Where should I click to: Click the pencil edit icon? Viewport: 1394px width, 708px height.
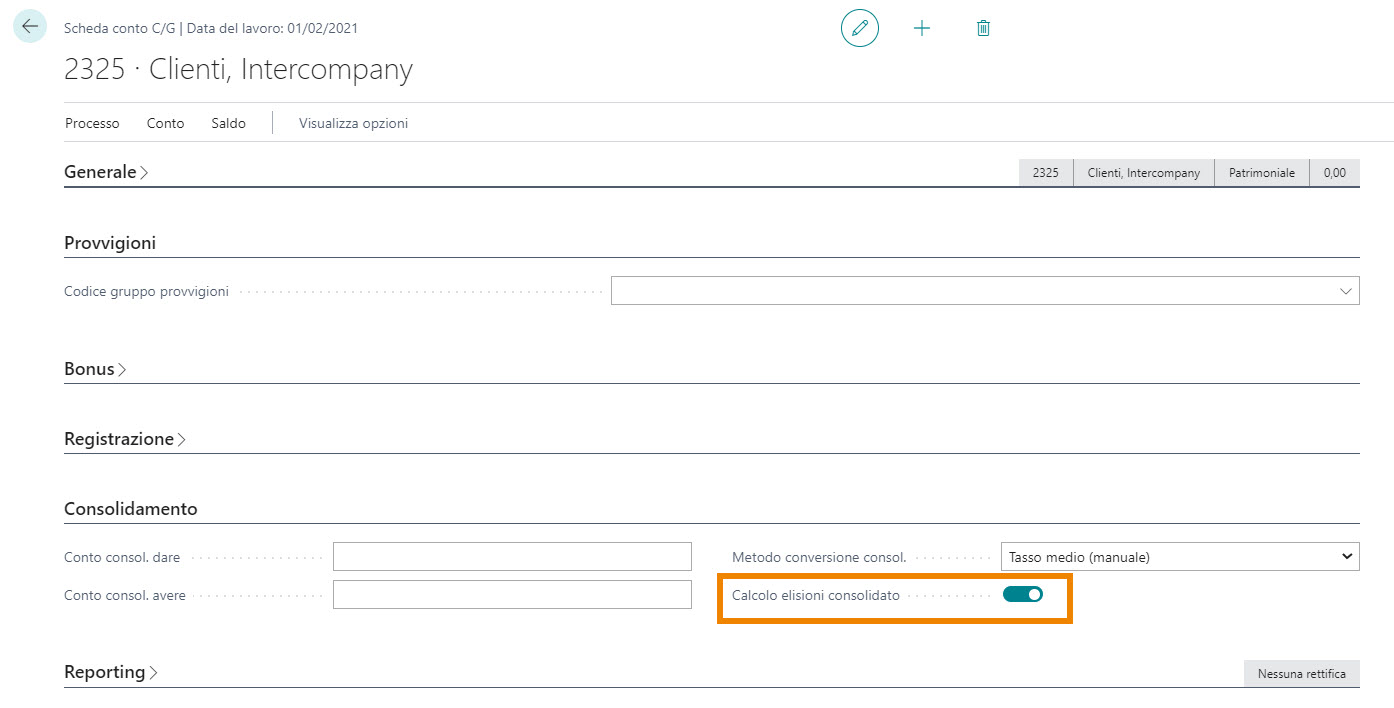pyautogui.click(x=859, y=28)
